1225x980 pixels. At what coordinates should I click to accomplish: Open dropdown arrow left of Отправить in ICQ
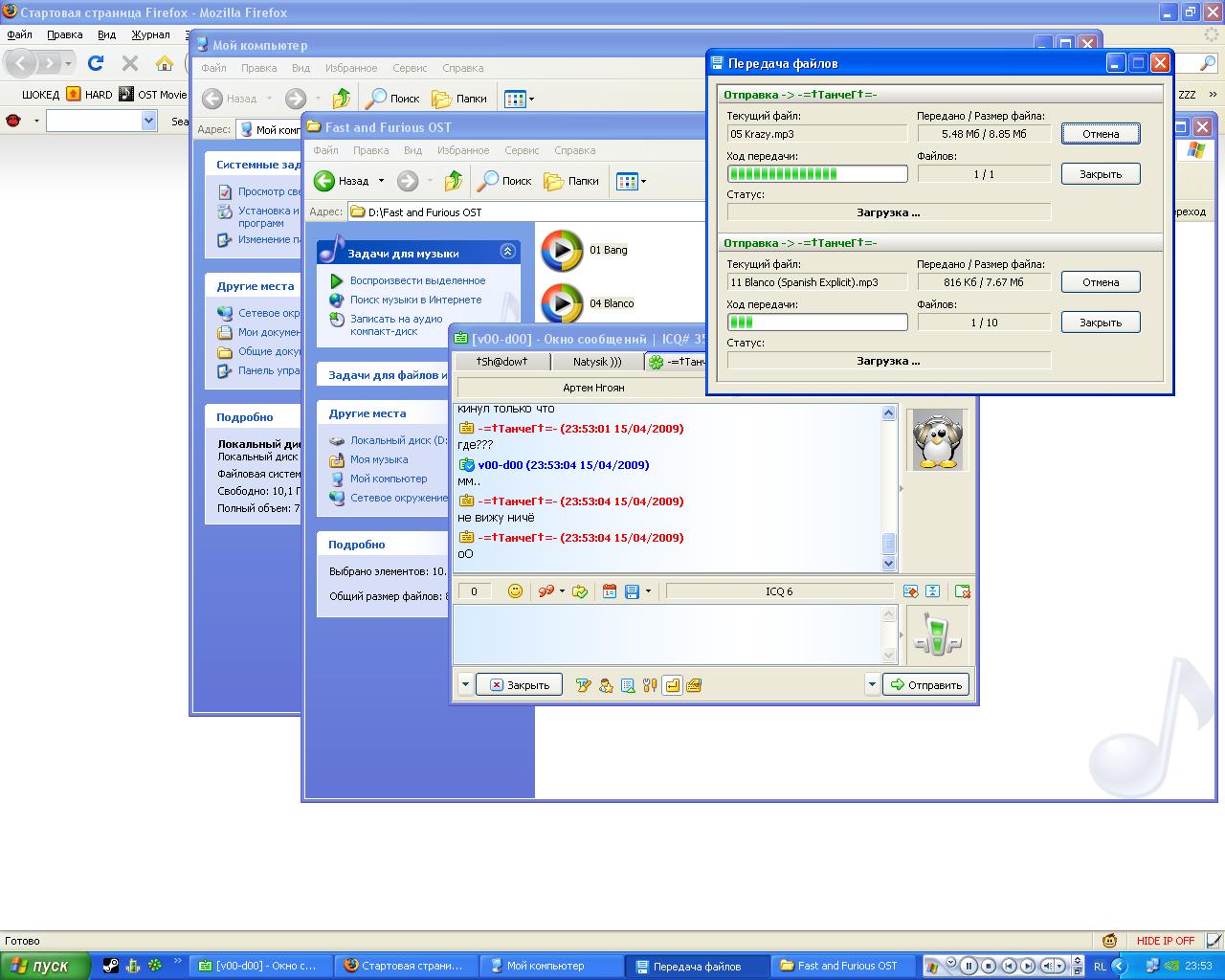click(x=872, y=685)
